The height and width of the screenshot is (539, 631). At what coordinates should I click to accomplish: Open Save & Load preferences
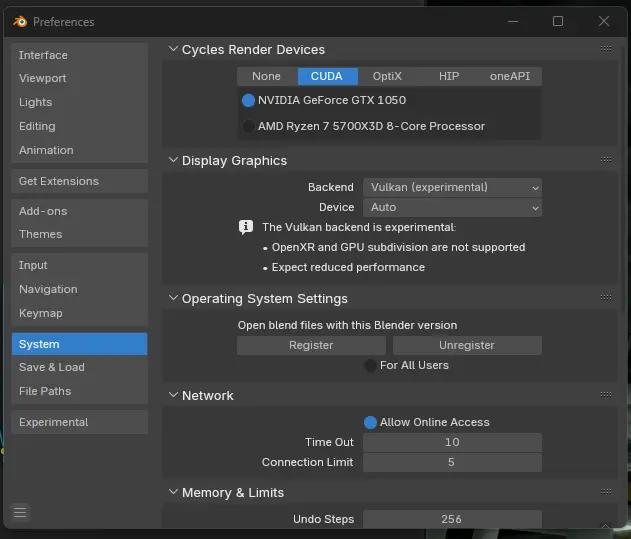[79, 367]
